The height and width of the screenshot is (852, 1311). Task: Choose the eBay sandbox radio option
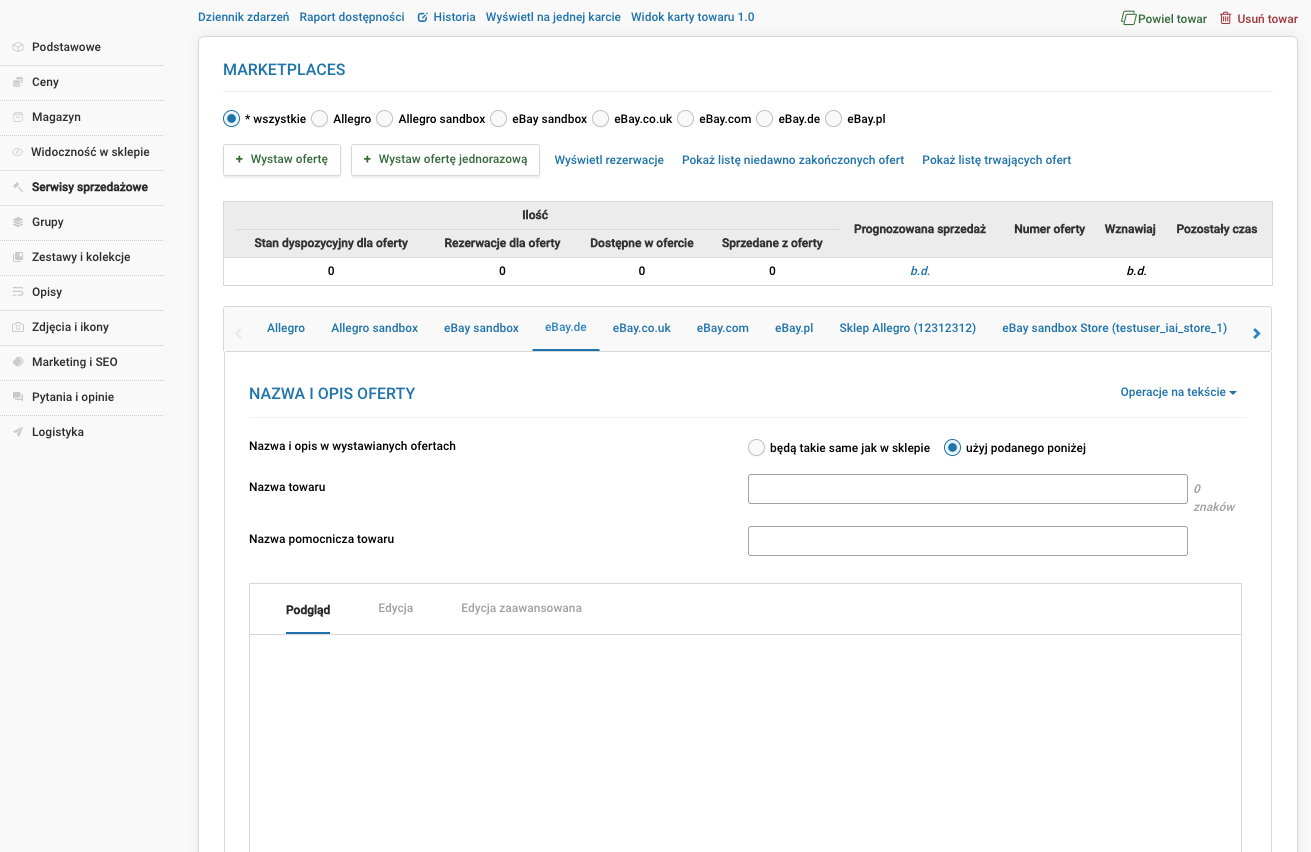(499, 119)
